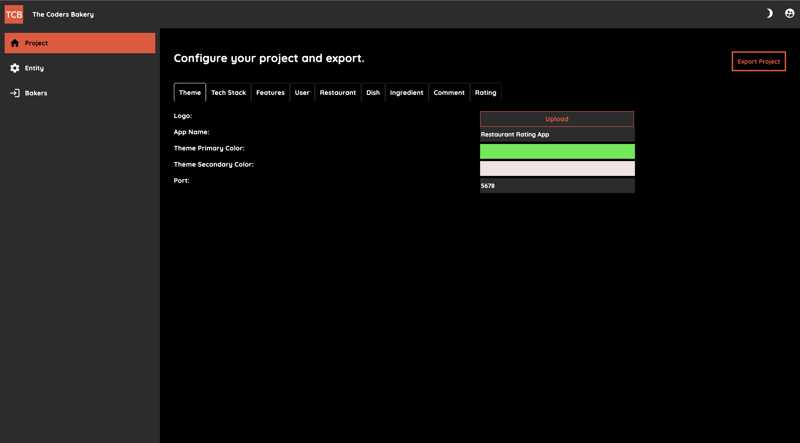The width and height of the screenshot is (800, 443).
Task: Open the Bakers sidebar item
Action: pos(80,93)
